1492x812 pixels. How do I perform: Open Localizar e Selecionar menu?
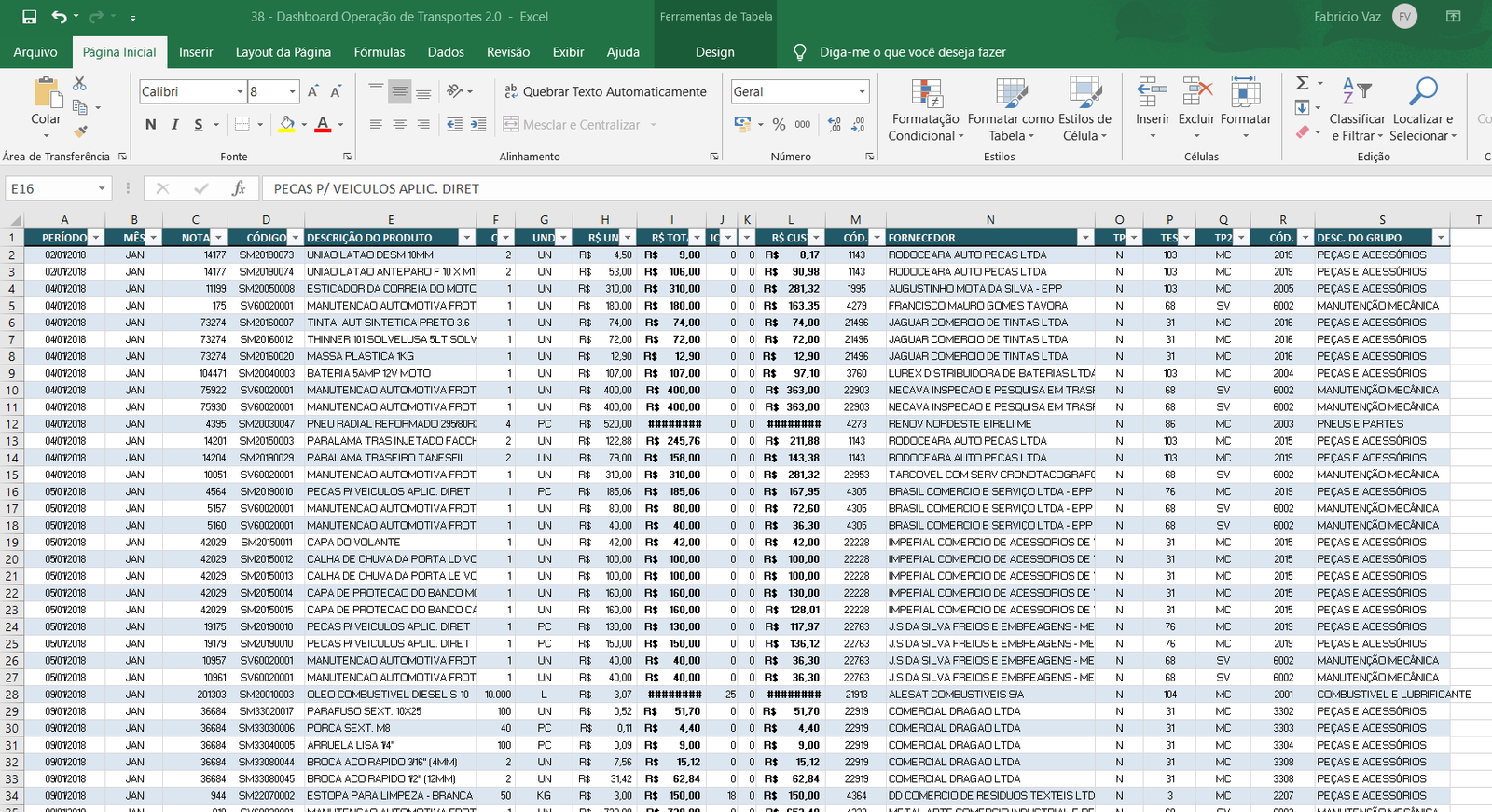coord(1423,109)
